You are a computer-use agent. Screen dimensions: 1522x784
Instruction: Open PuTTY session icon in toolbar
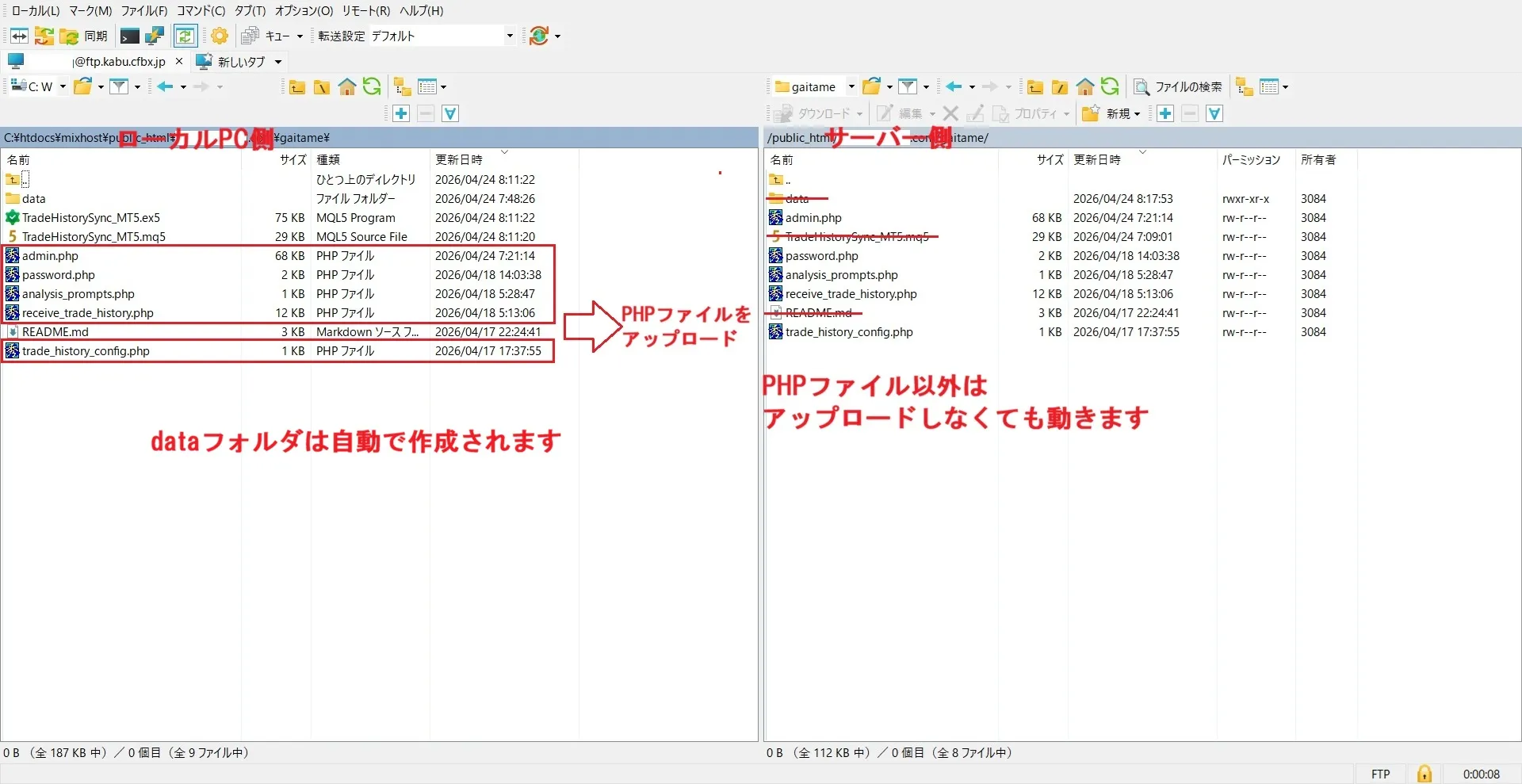point(155,36)
